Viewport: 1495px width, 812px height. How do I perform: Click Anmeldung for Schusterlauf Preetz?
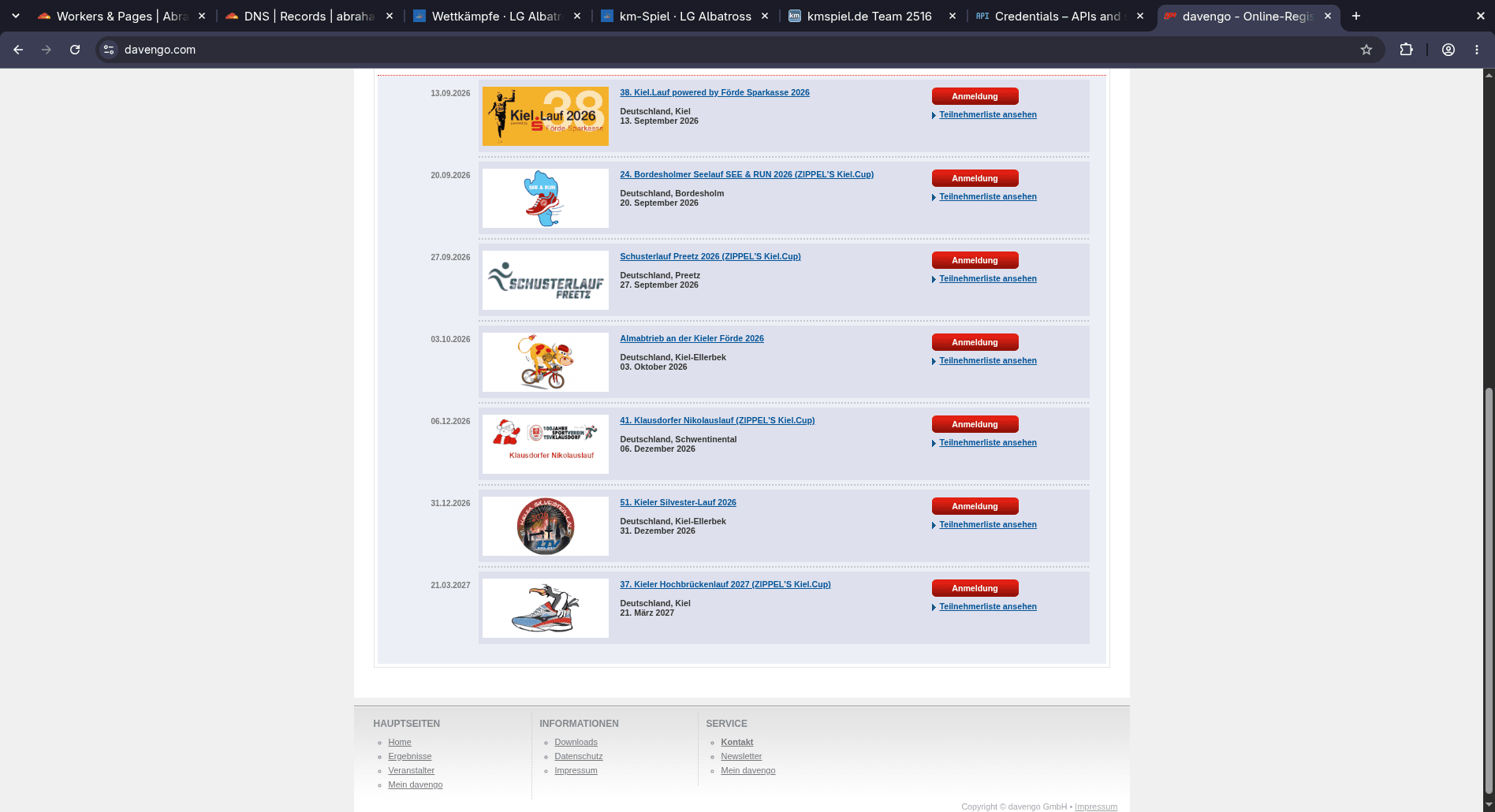click(975, 260)
